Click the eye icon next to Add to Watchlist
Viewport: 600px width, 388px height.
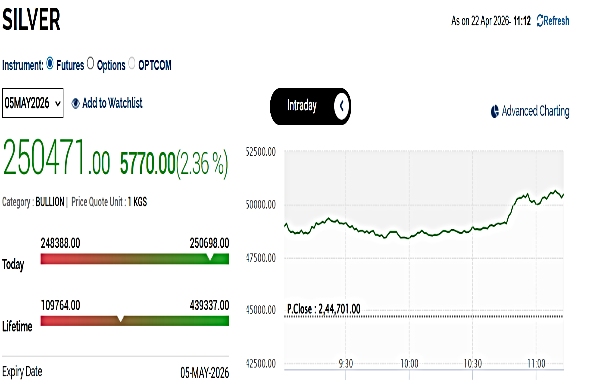point(75,103)
